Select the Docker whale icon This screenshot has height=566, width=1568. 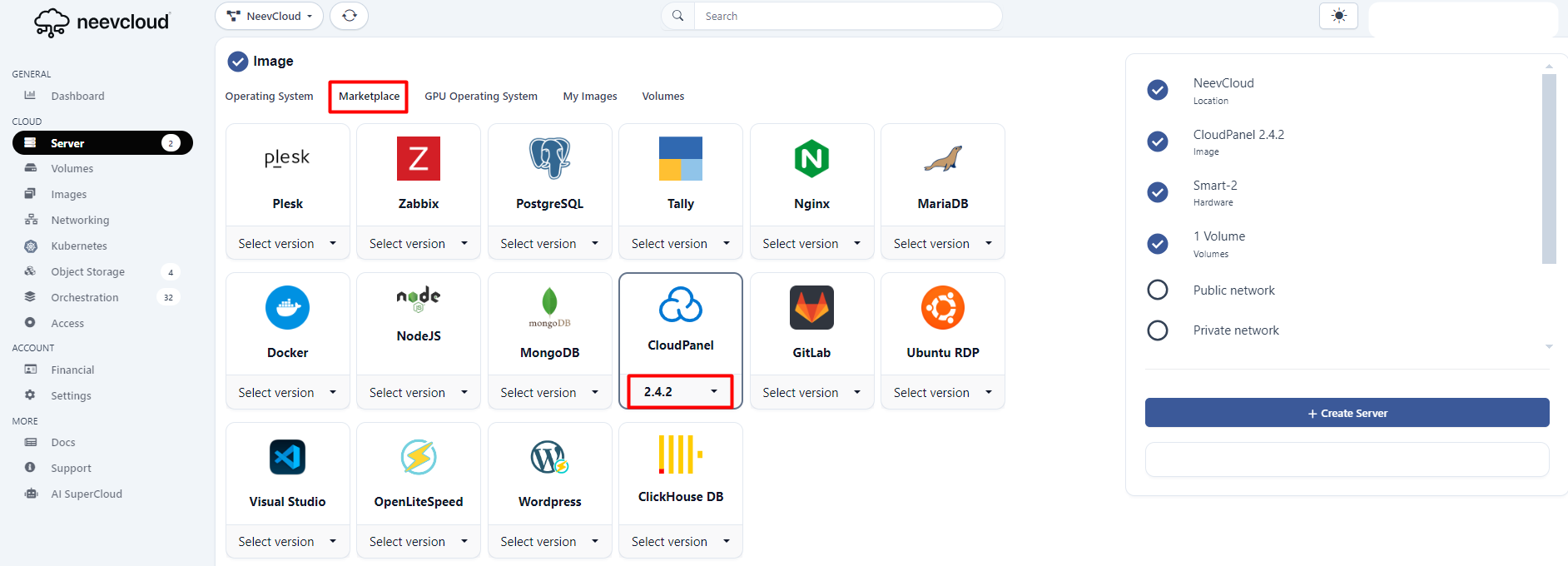[287, 307]
